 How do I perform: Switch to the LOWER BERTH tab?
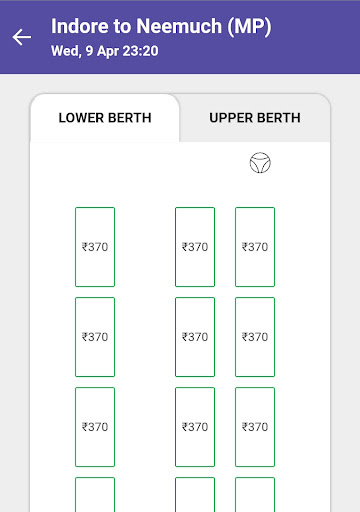105,118
